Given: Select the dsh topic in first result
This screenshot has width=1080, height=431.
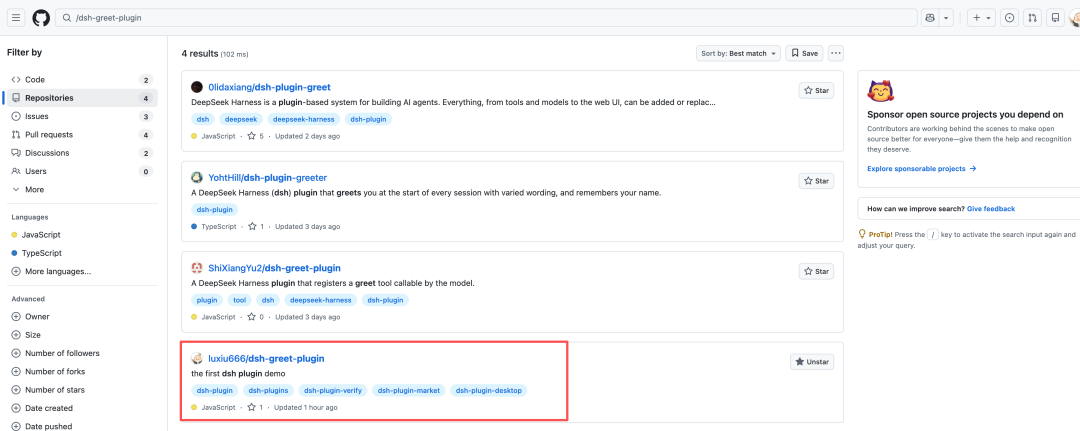Looking at the screenshot, I should [203, 119].
